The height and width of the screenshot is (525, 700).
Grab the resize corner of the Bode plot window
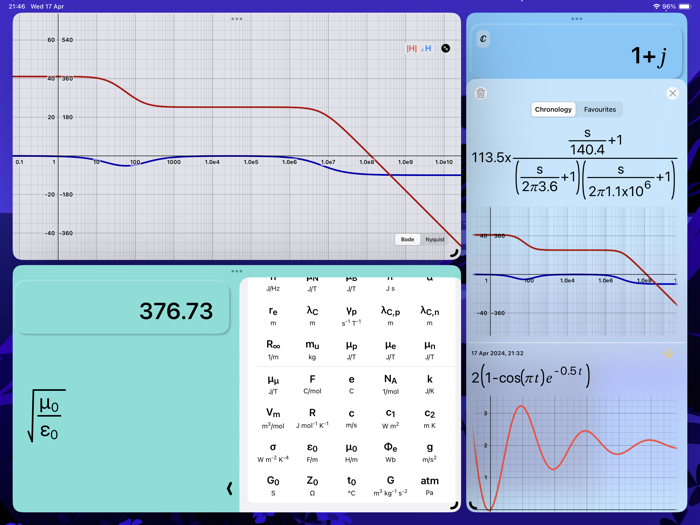[x=455, y=253]
